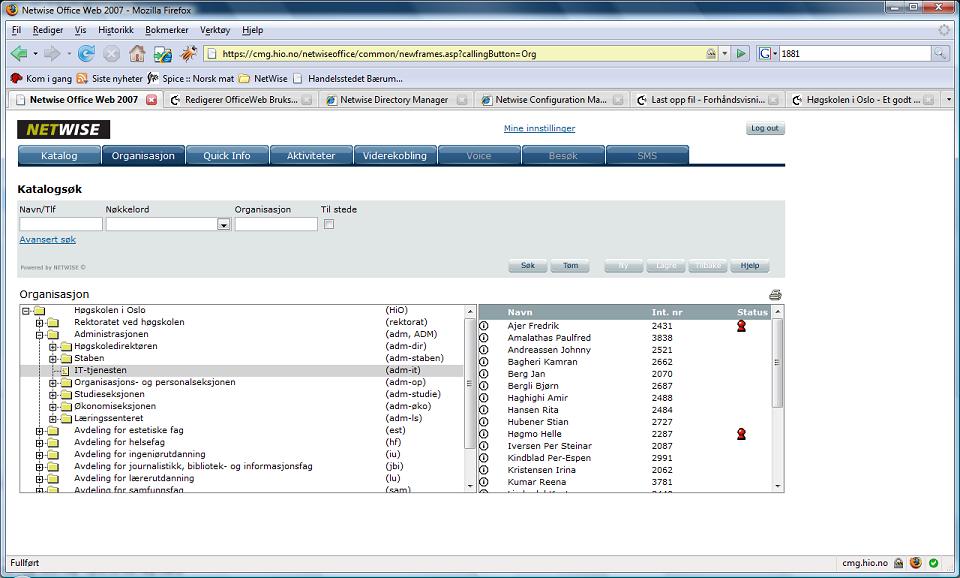Close the Netwise Office Web 2007 tab
This screenshot has width=960, height=578.
tap(151, 100)
